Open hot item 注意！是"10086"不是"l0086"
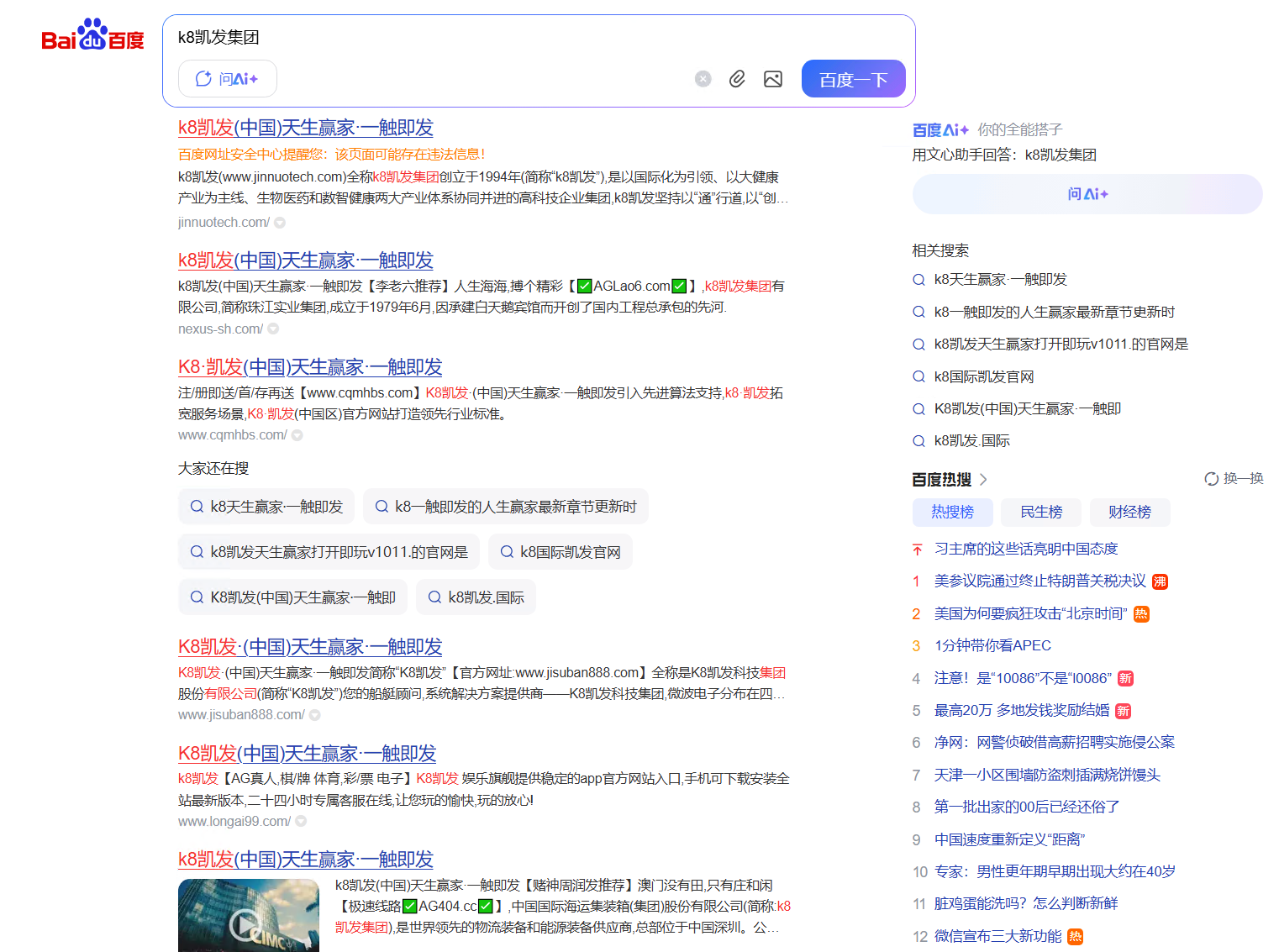This screenshot has width=1279, height=952. (x=1023, y=679)
